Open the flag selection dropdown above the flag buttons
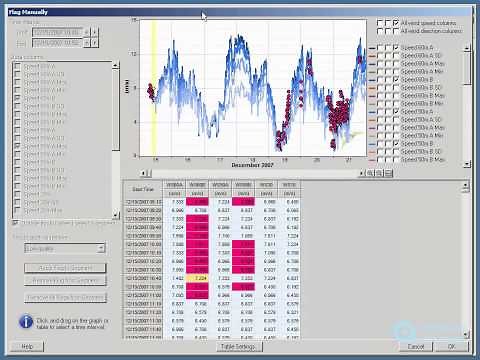The width and height of the screenshot is (480, 360). [x=65, y=248]
